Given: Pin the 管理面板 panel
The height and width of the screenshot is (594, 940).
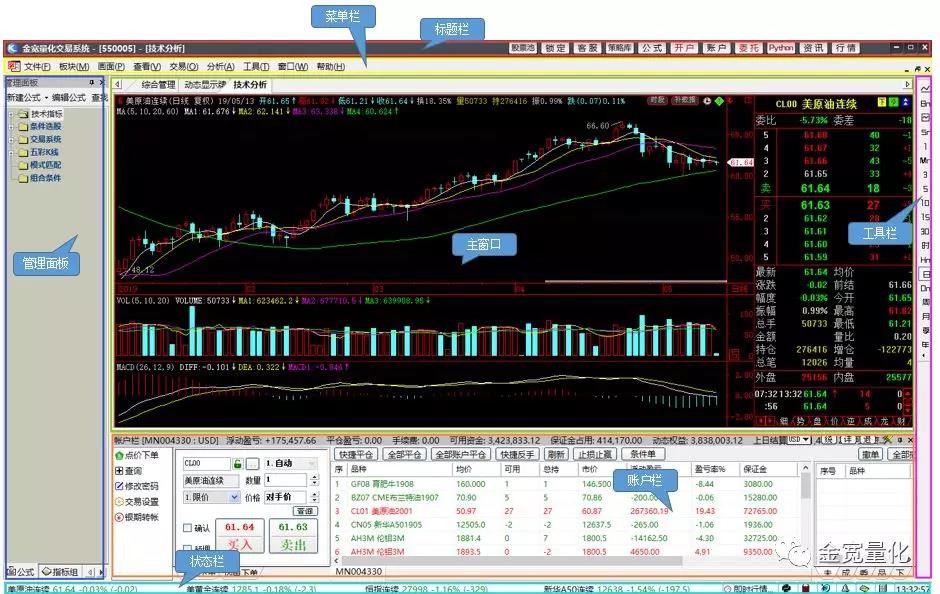Looking at the screenshot, I should click(x=92, y=83).
